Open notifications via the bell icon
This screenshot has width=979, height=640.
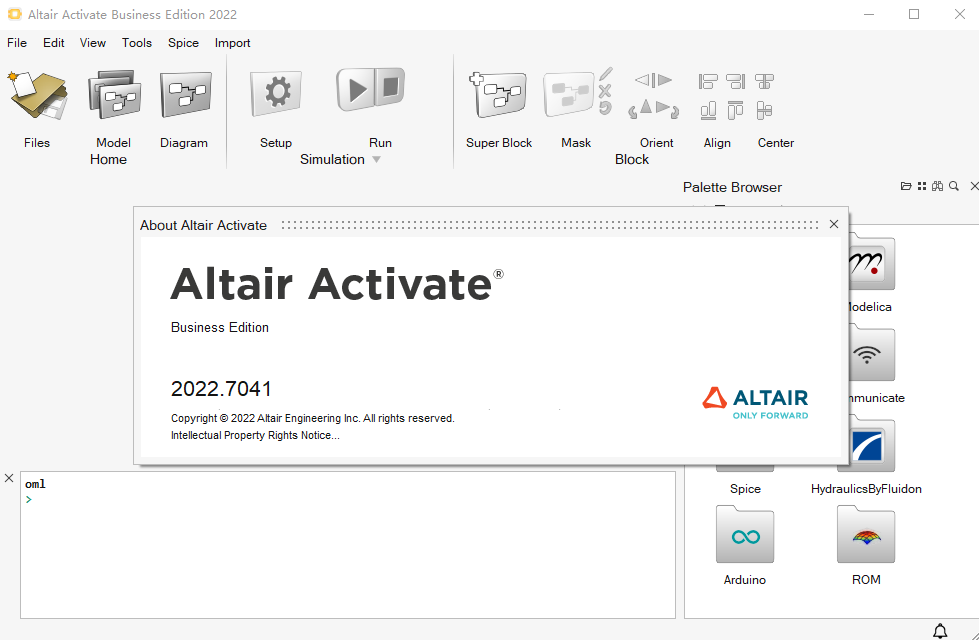pyautogui.click(x=940, y=631)
